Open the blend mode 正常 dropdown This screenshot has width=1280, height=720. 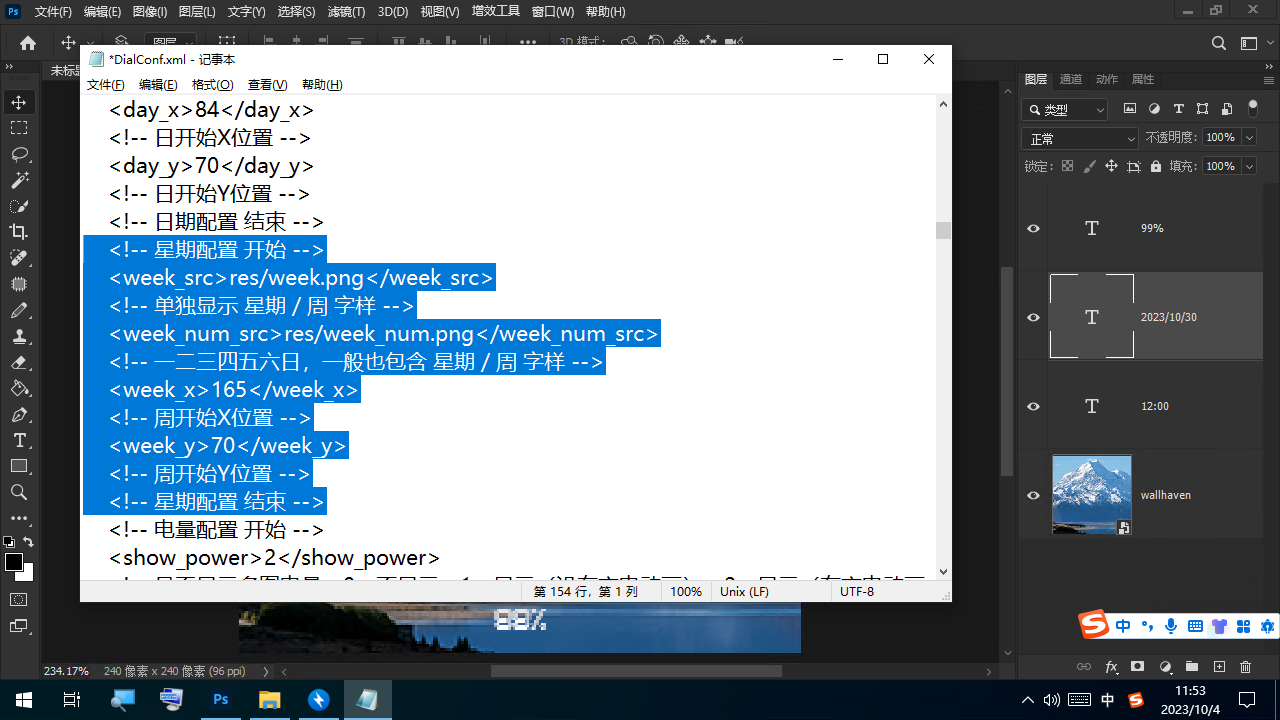1080,139
